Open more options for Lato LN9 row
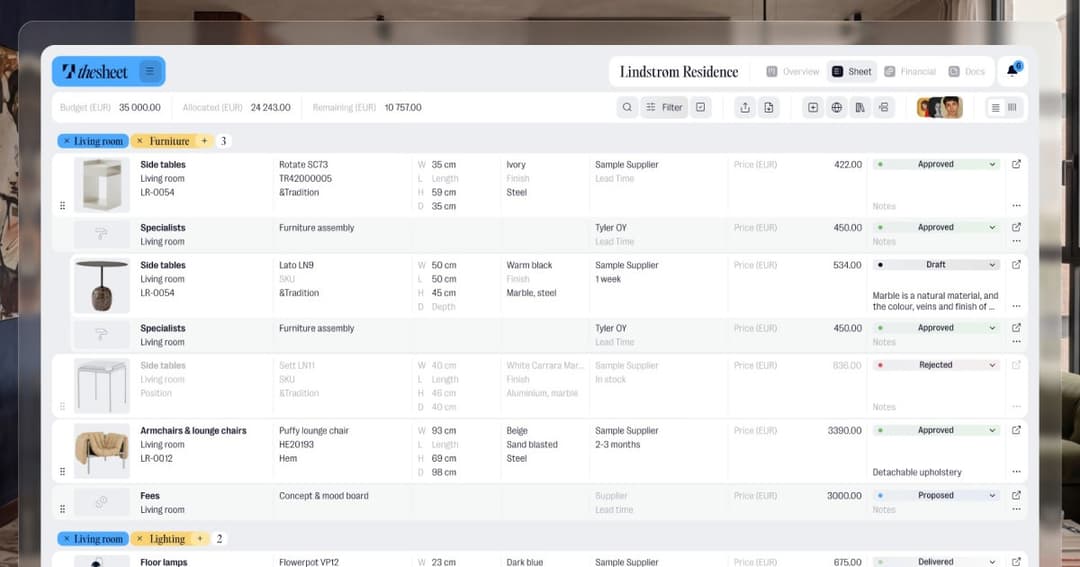The height and width of the screenshot is (567, 1080). tap(1017, 307)
